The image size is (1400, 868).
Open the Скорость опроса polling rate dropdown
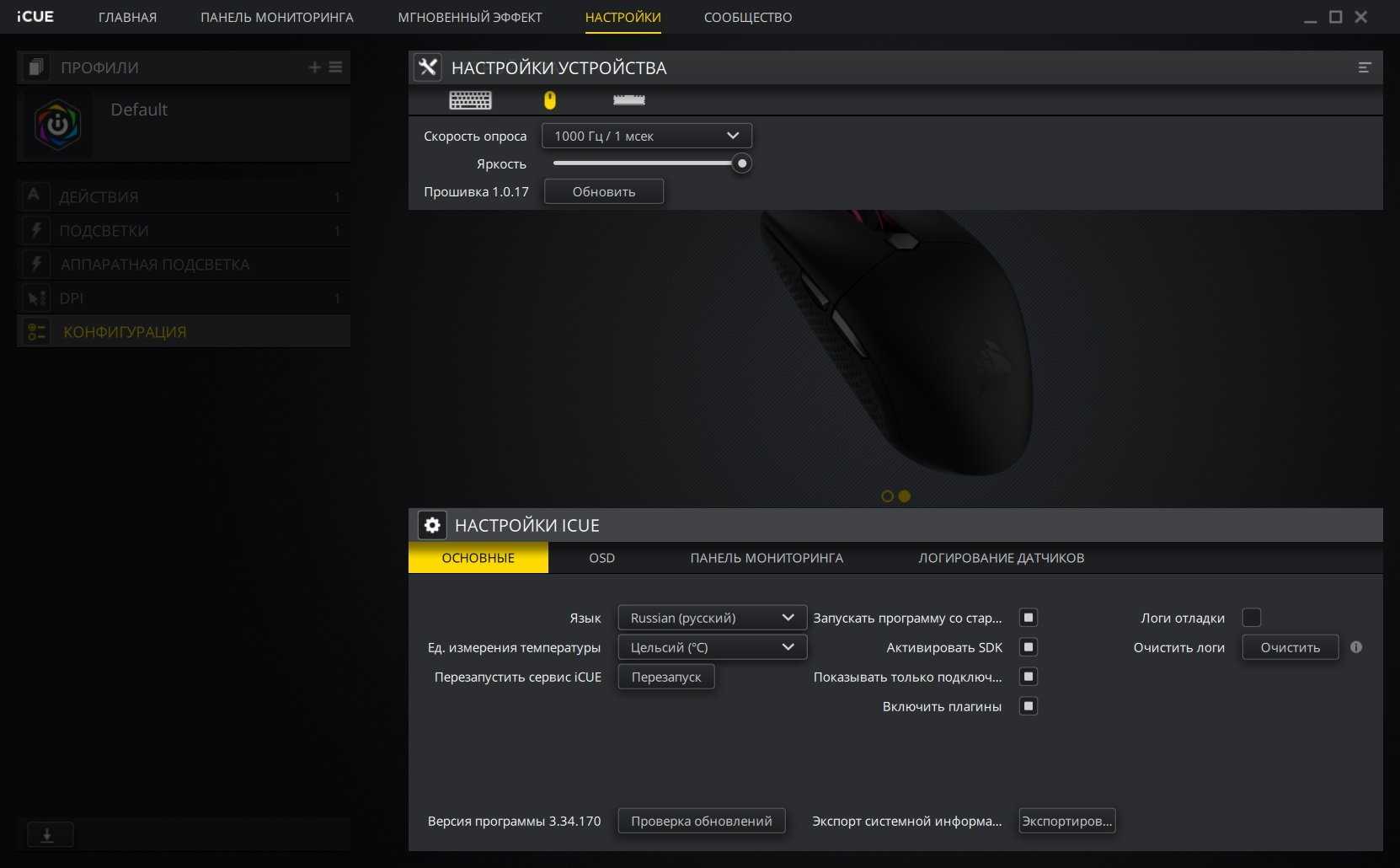(x=646, y=136)
